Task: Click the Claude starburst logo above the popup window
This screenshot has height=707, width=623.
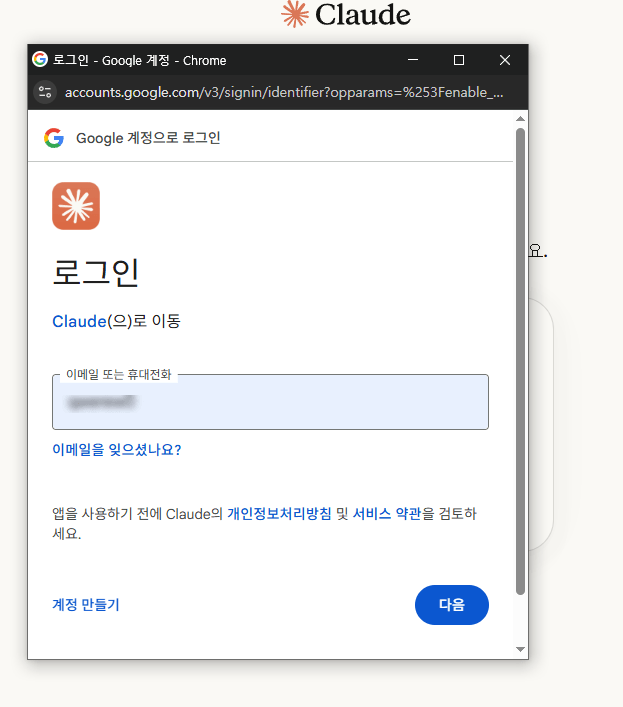Action: tap(294, 14)
